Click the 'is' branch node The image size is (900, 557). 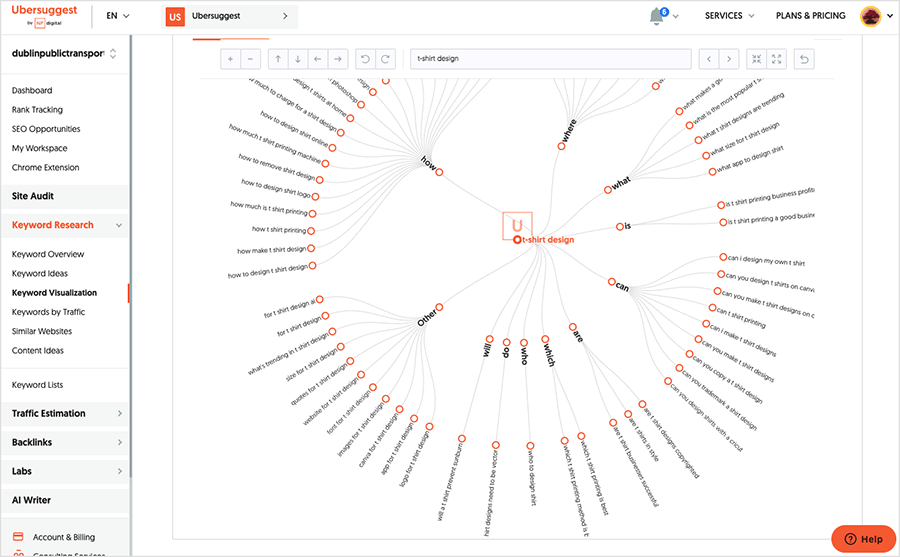620,227
